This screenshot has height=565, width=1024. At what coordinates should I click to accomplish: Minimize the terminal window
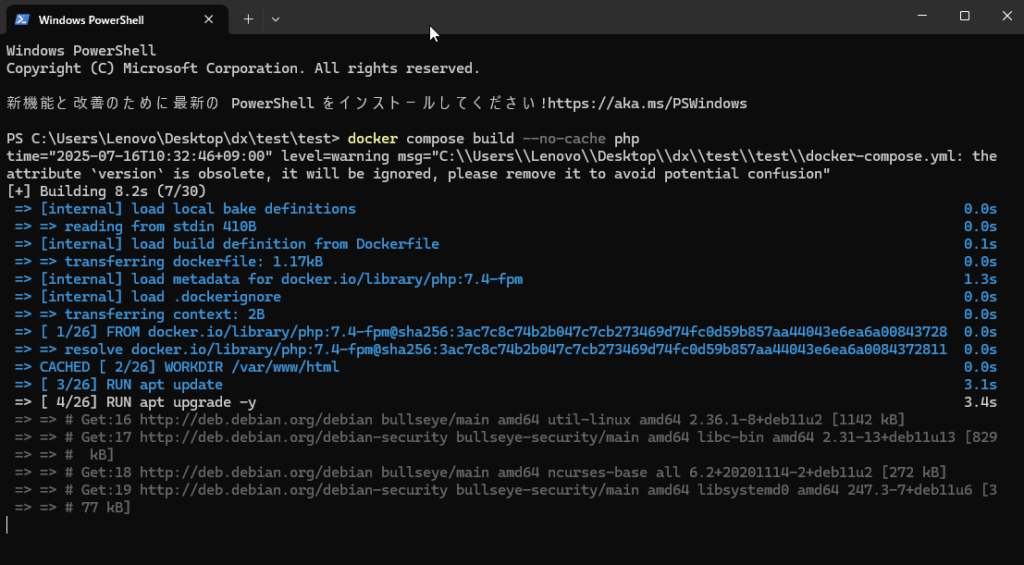[918, 16]
